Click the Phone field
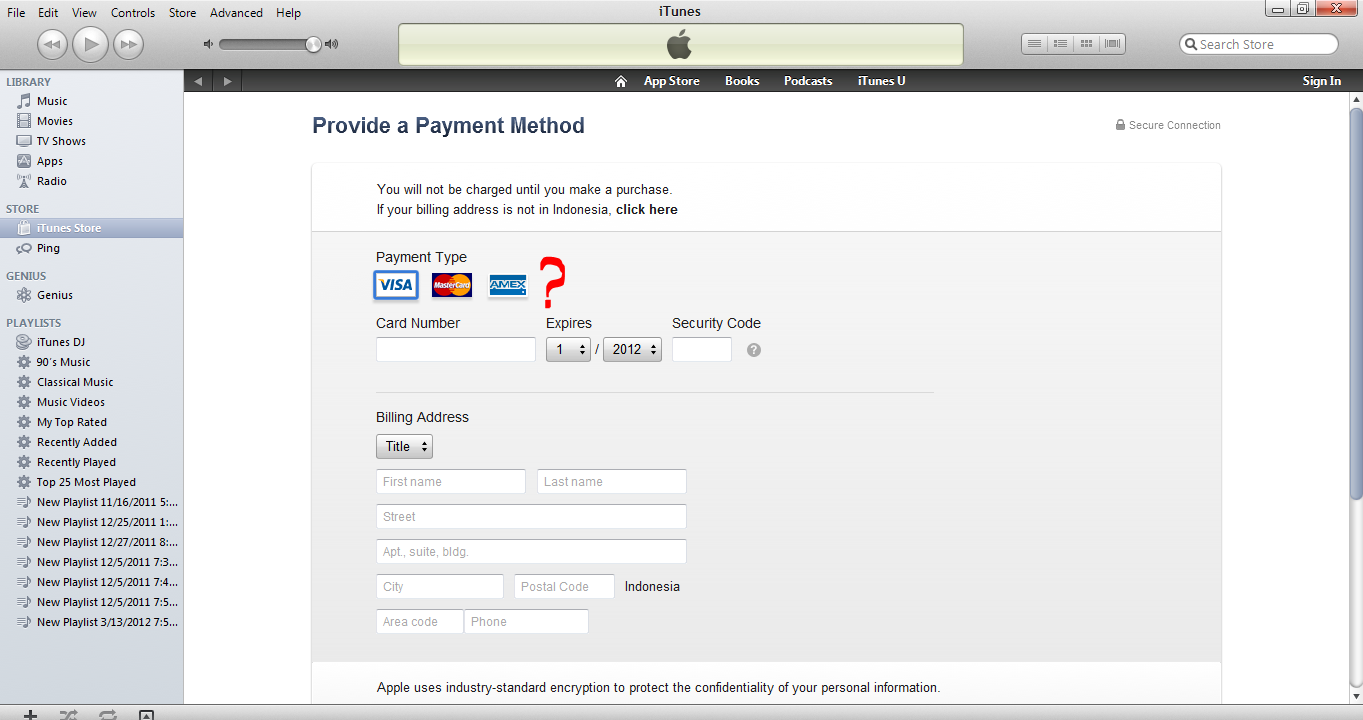 526,622
